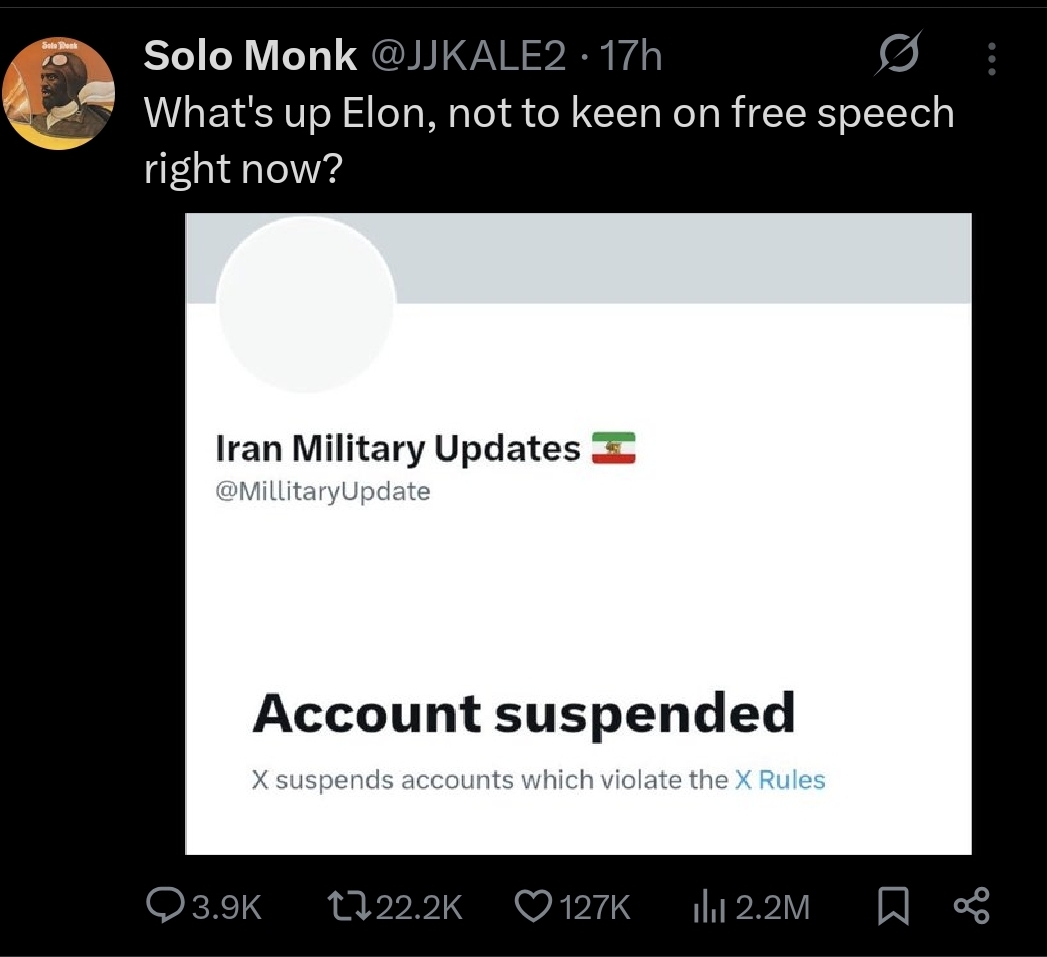Click the share icon on the tweet

click(x=971, y=906)
